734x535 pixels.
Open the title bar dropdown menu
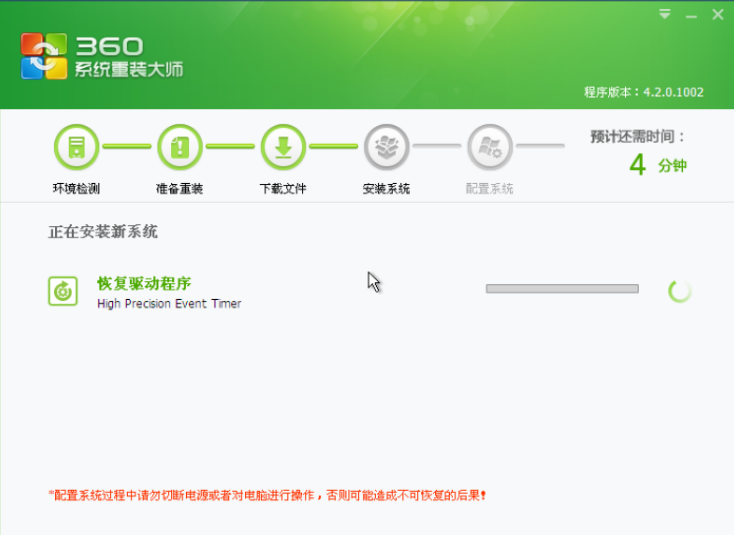pos(665,15)
